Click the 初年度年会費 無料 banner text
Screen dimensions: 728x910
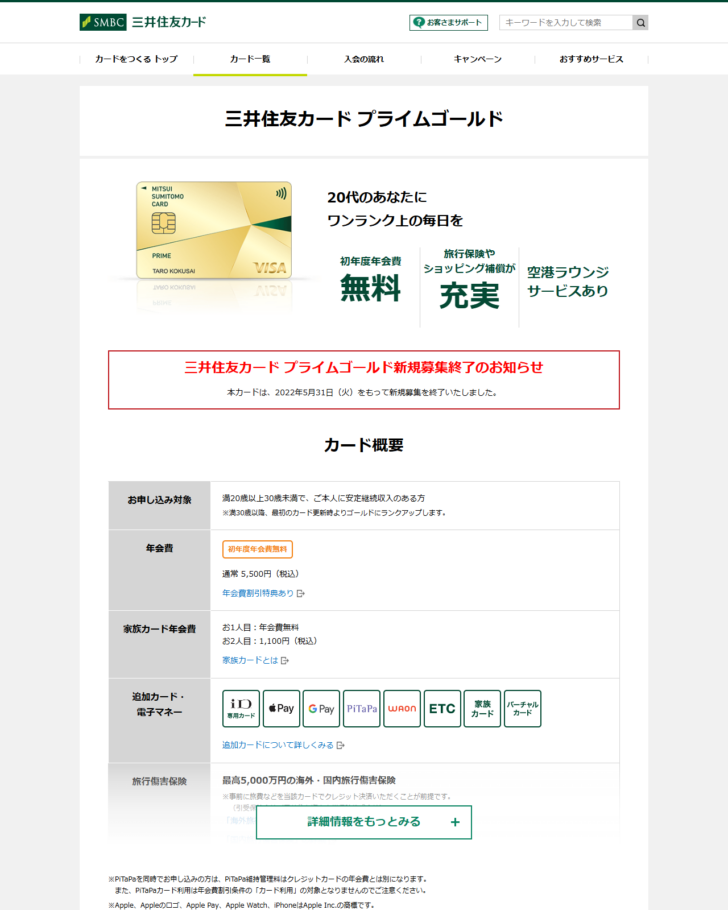(370, 280)
